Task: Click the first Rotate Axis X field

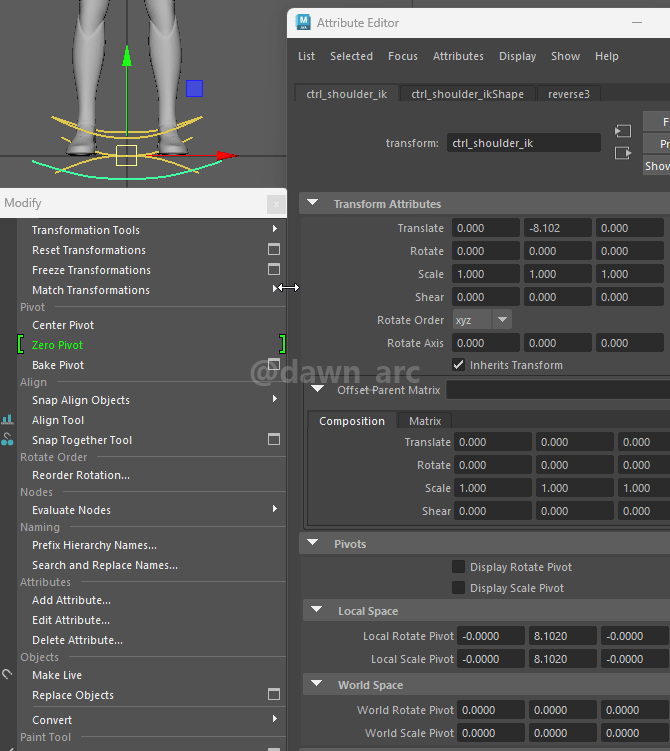Action: point(486,343)
